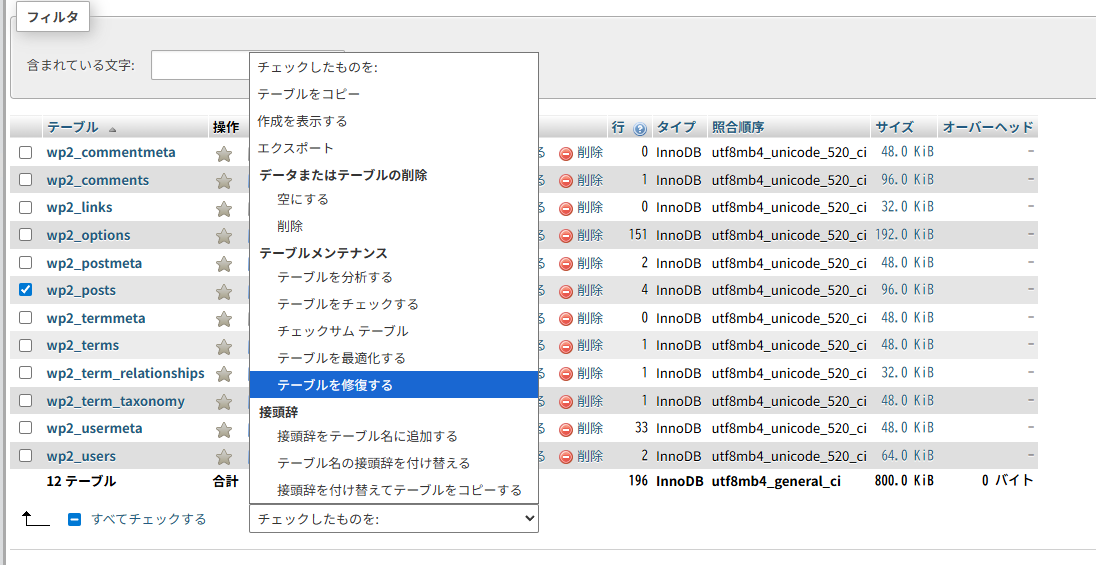Image resolution: width=1096 pixels, height=565 pixels.
Task: Open wp2_term_taxonomy table link
Action: pyautogui.click(x=115, y=401)
